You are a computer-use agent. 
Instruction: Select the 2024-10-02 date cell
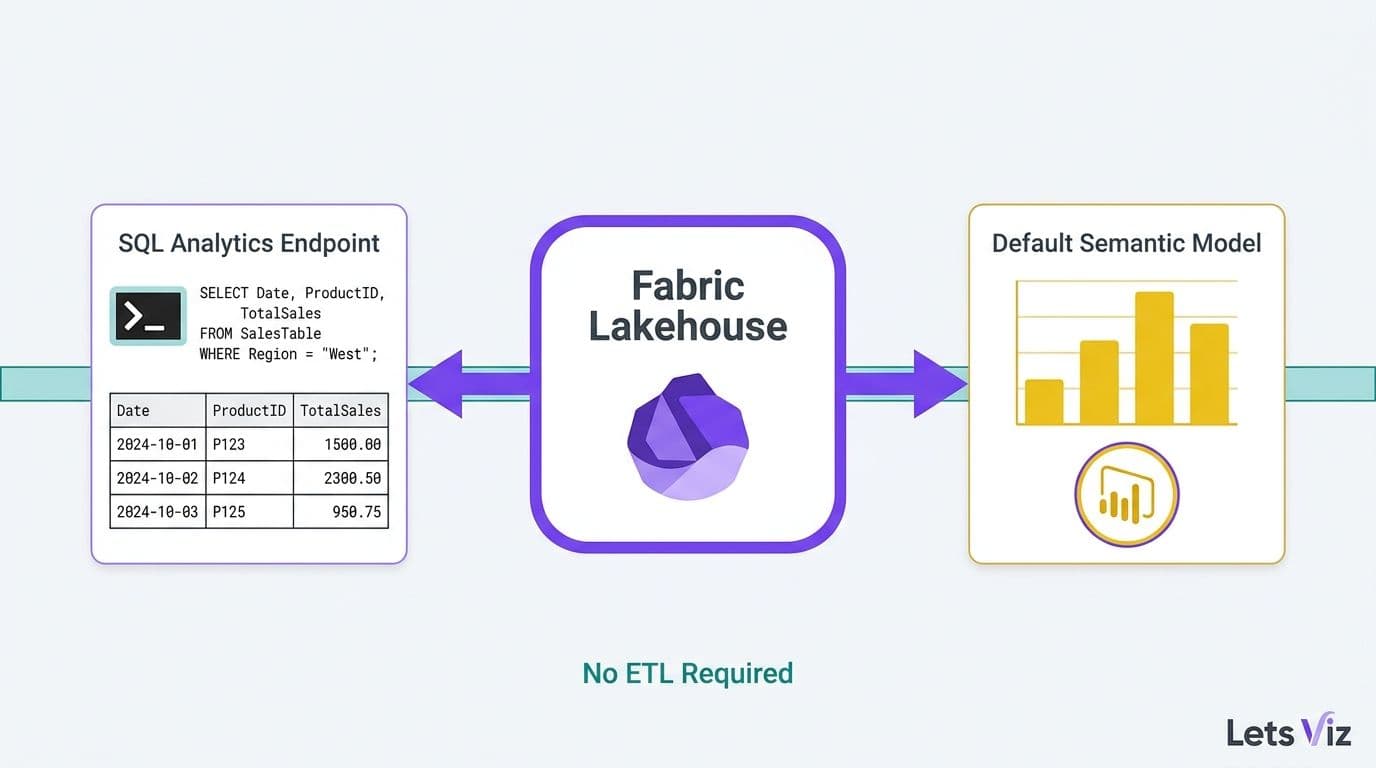point(158,479)
